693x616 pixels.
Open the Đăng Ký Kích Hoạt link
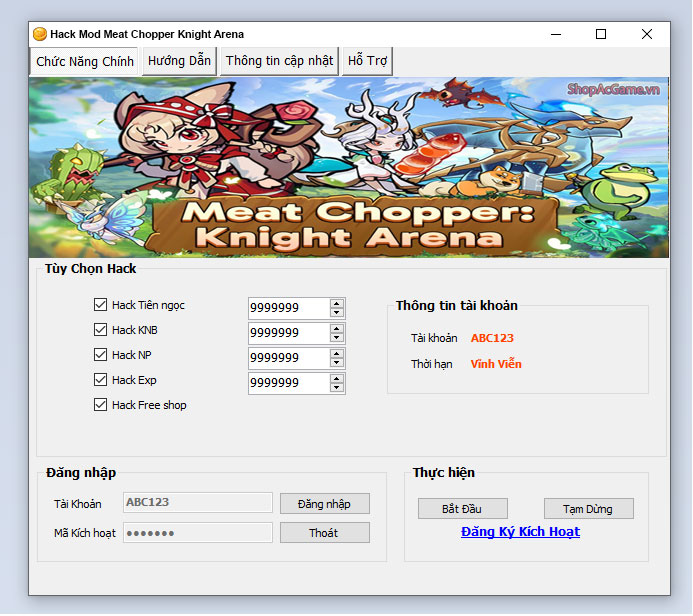click(520, 532)
